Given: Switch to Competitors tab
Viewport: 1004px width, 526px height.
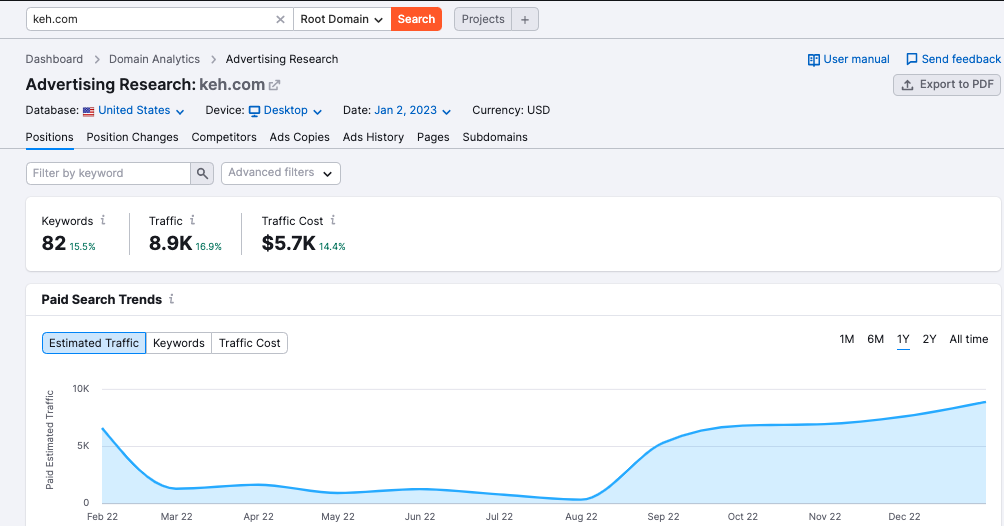Looking at the screenshot, I should pyautogui.click(x=224, y=137).
